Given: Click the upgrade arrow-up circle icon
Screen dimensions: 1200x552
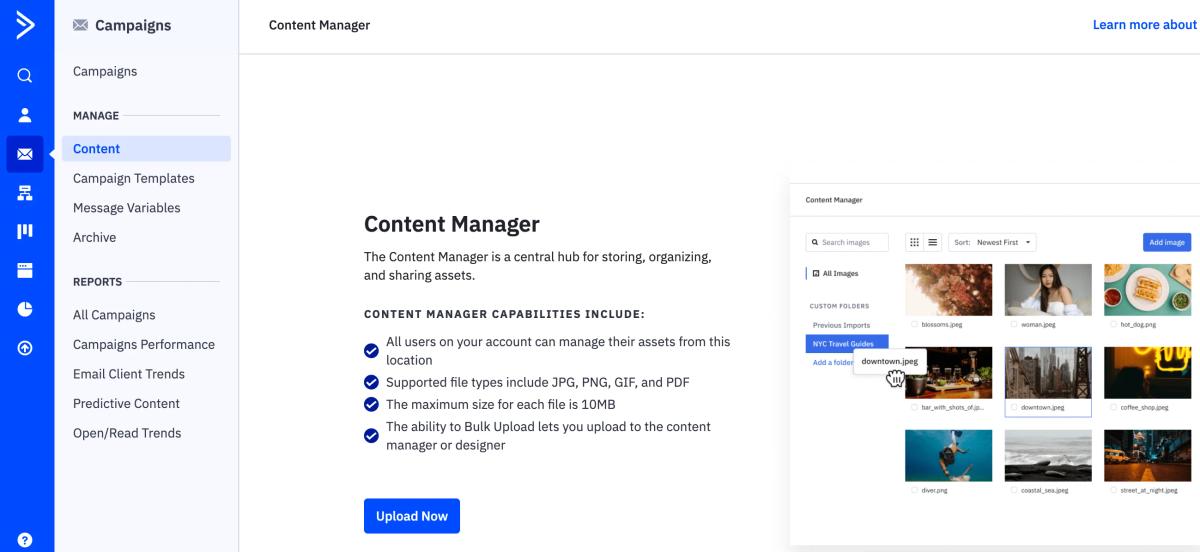Looking at the screenshot, I should (25, 348).
